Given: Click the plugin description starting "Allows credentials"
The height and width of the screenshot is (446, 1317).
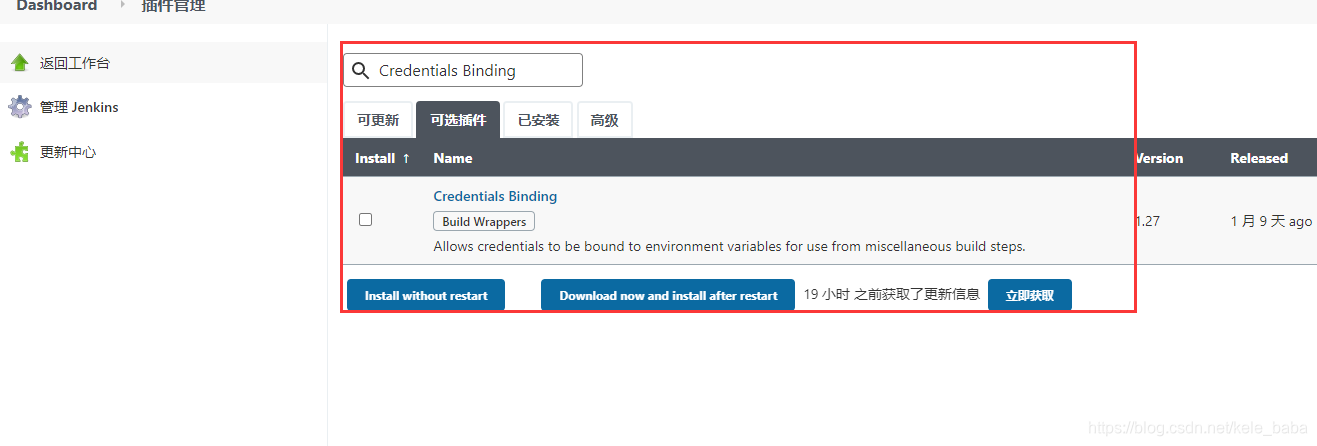Looking at the screenshot, I should point(730,246).
